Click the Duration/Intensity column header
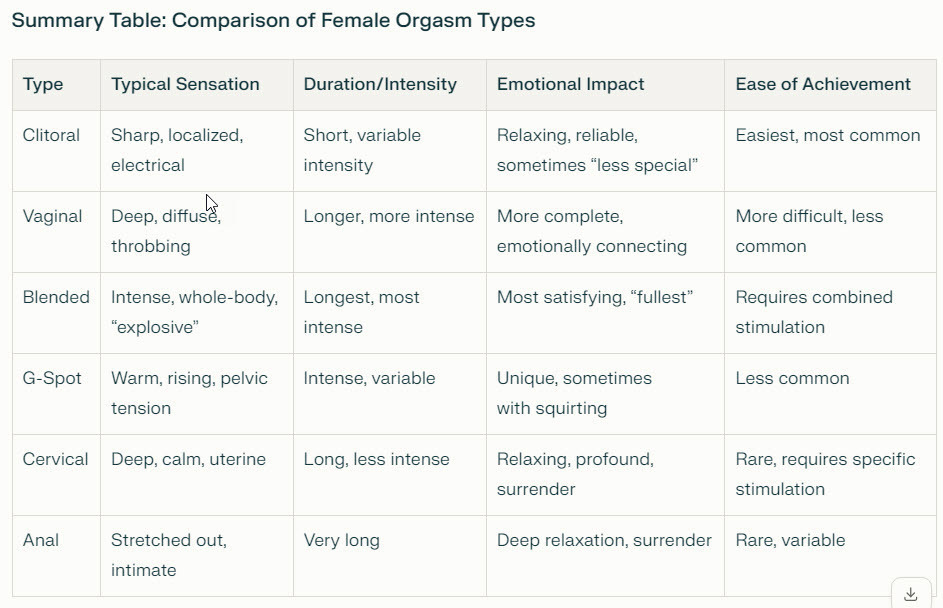 (x=380, y=84)
